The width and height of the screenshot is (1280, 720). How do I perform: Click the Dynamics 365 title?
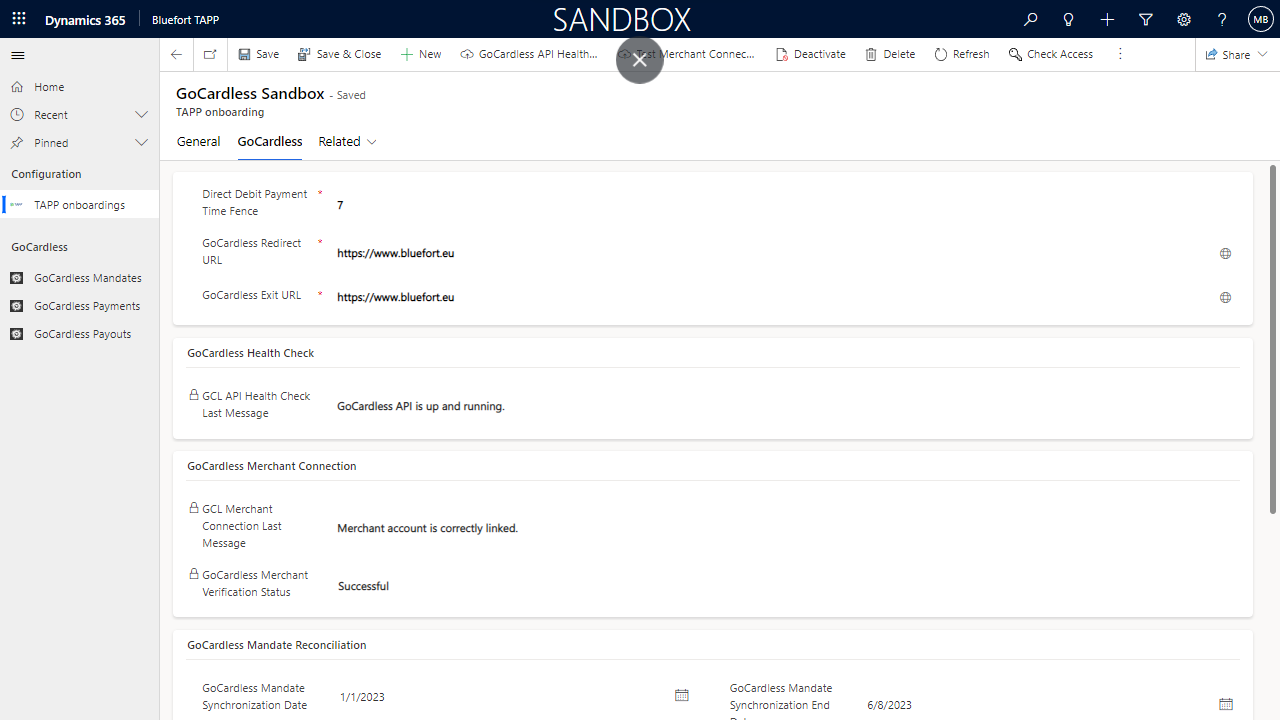point(85,20)
